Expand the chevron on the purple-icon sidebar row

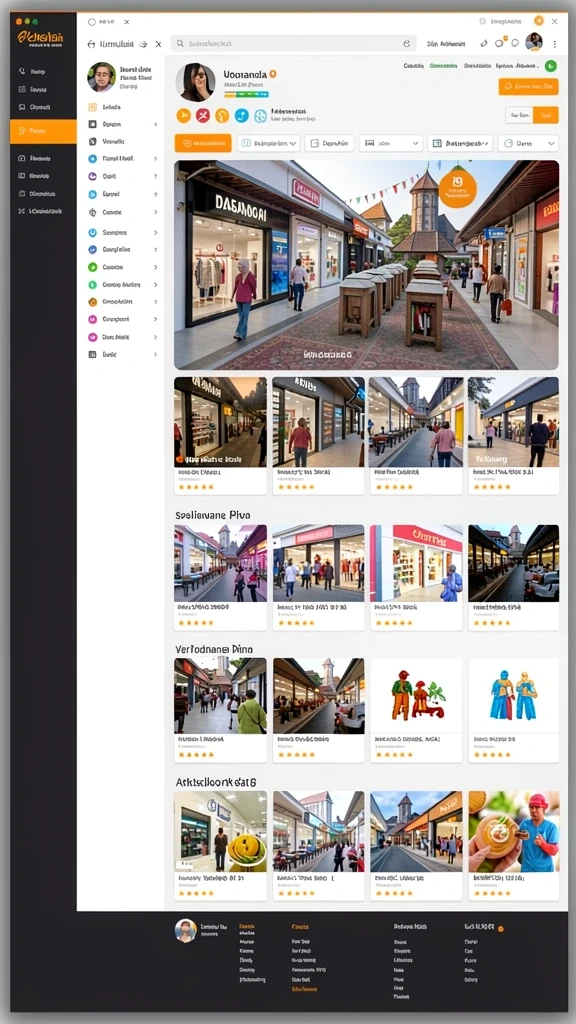click(x=155, y=176)
